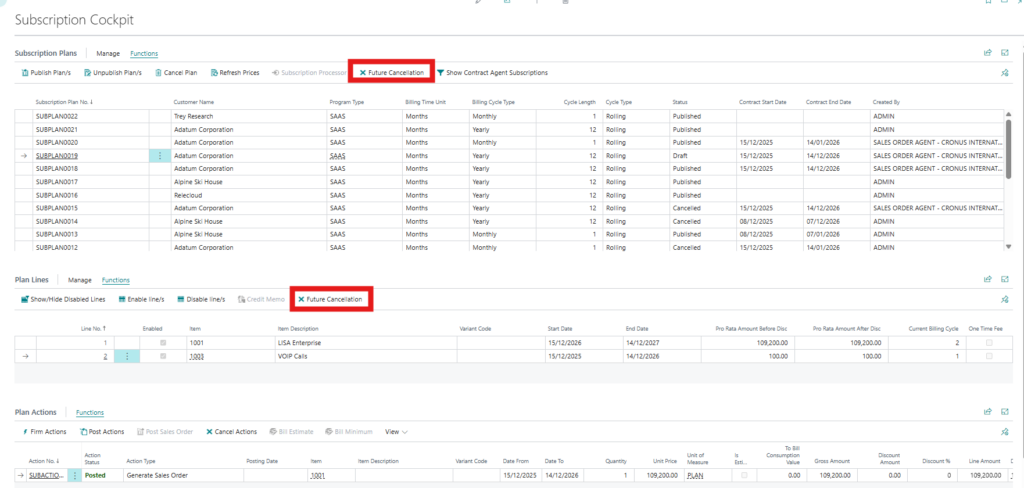Click Unpublish Plan/s in Subscription Plans toolbar
1024x488 pixels.
(113, 72)
